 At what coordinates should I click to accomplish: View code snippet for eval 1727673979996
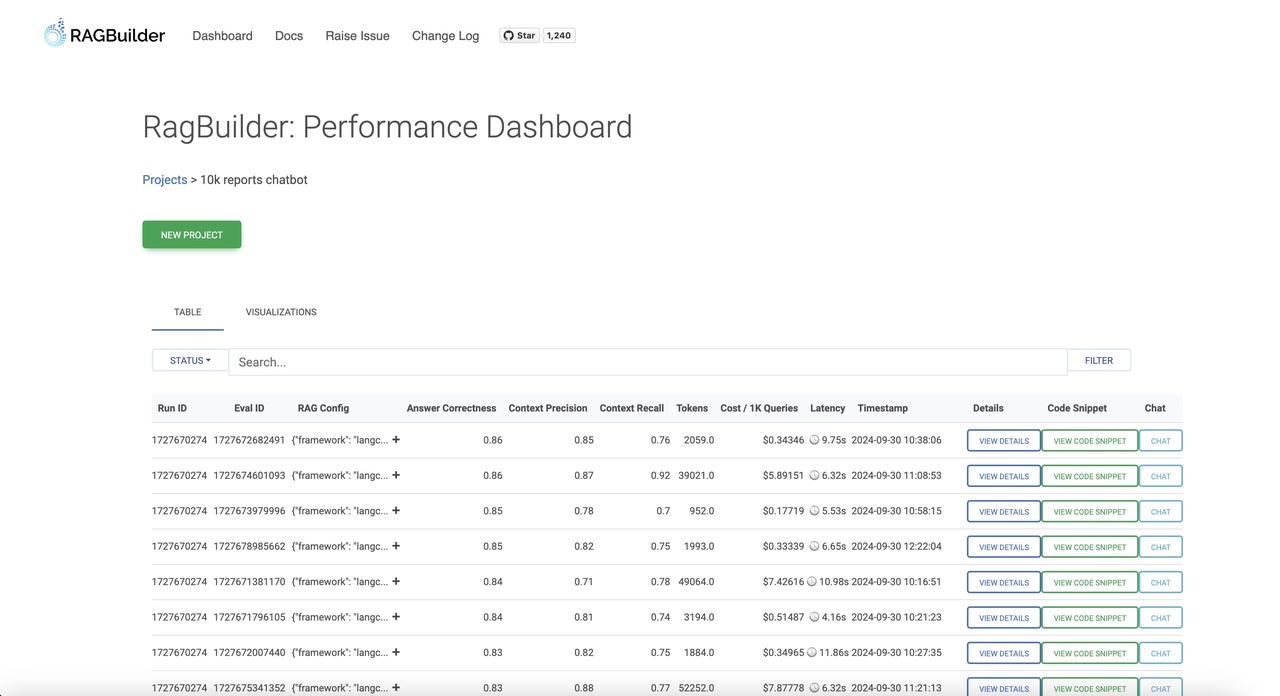[1090, 512]
